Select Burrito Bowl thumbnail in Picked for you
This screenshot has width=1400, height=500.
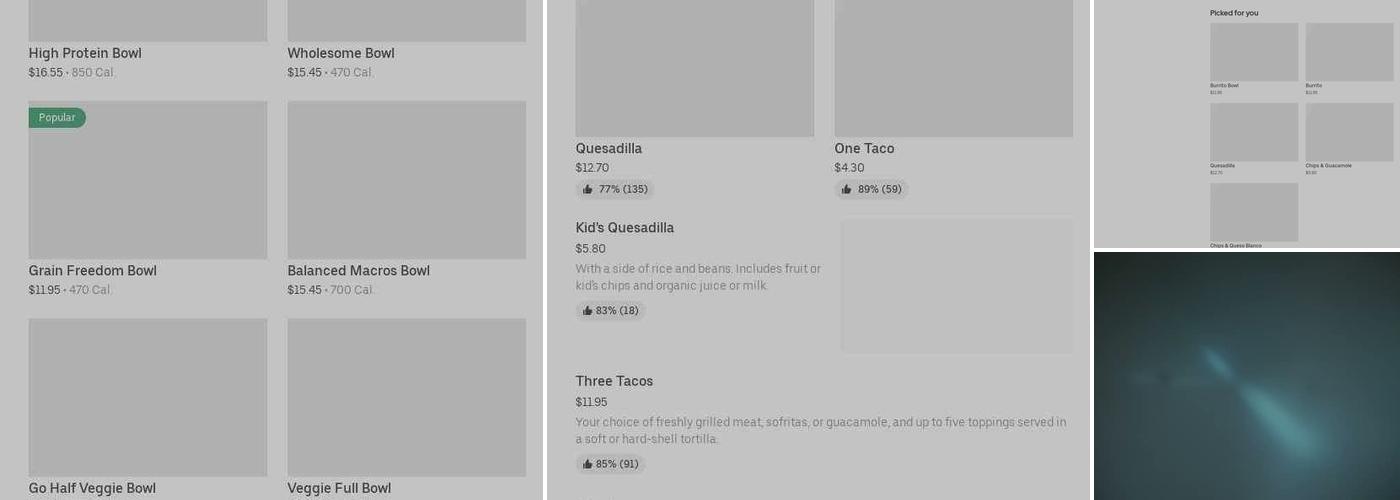click(1254, 52)
